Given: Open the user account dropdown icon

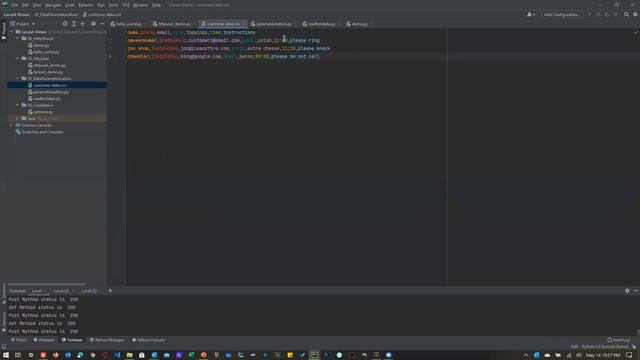Looking at the screenshot, I should 531,14.
